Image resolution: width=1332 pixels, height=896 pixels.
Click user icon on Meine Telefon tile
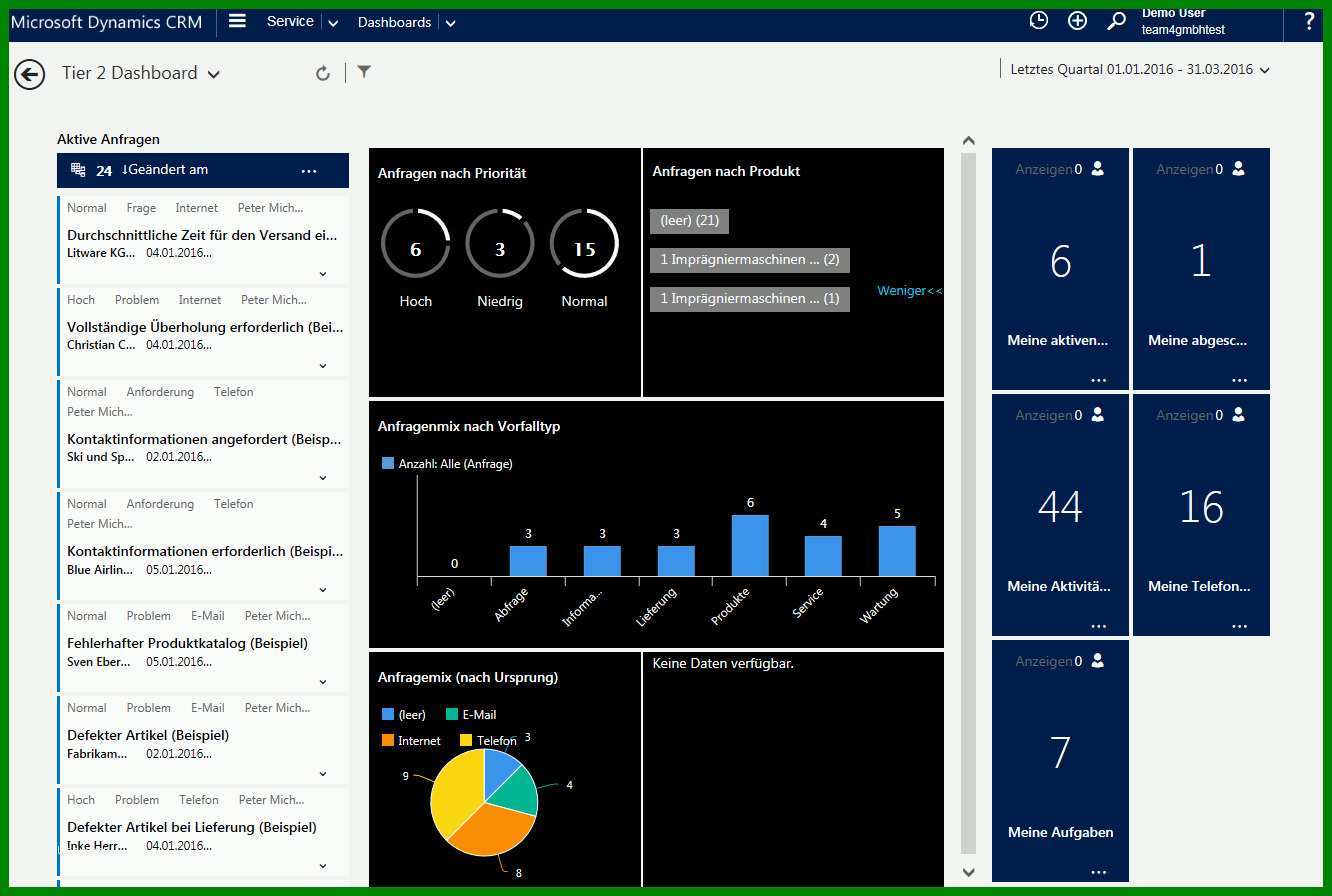[x=1239, y=415]
